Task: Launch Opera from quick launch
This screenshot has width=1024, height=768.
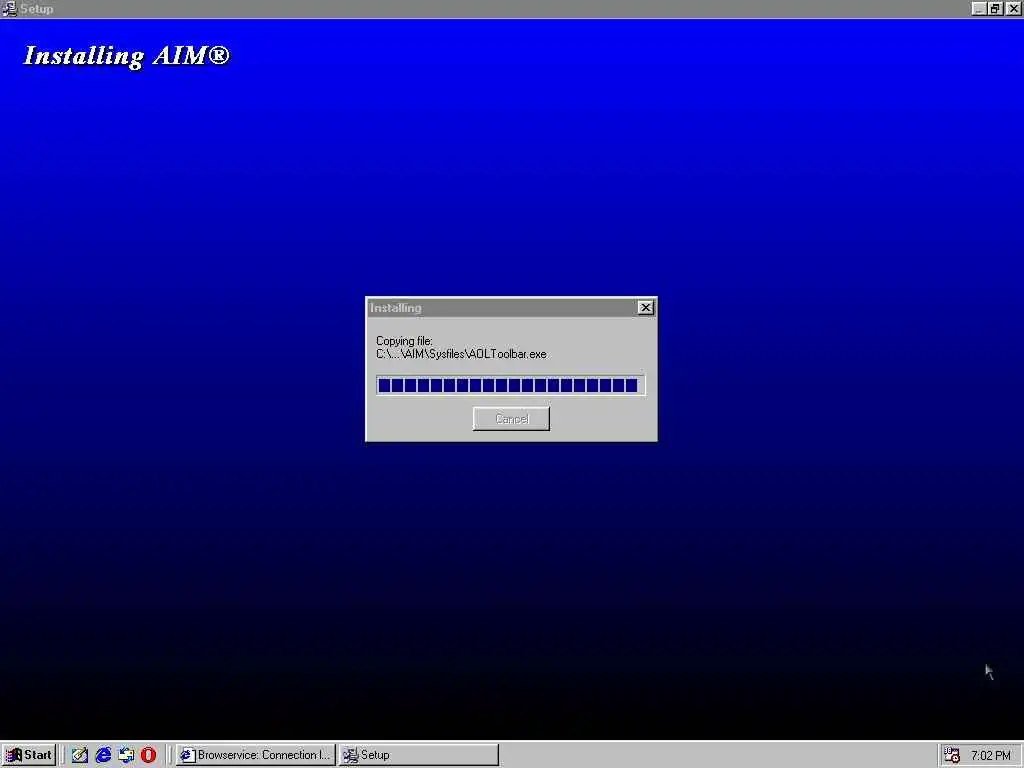Action: coord(149,755)
